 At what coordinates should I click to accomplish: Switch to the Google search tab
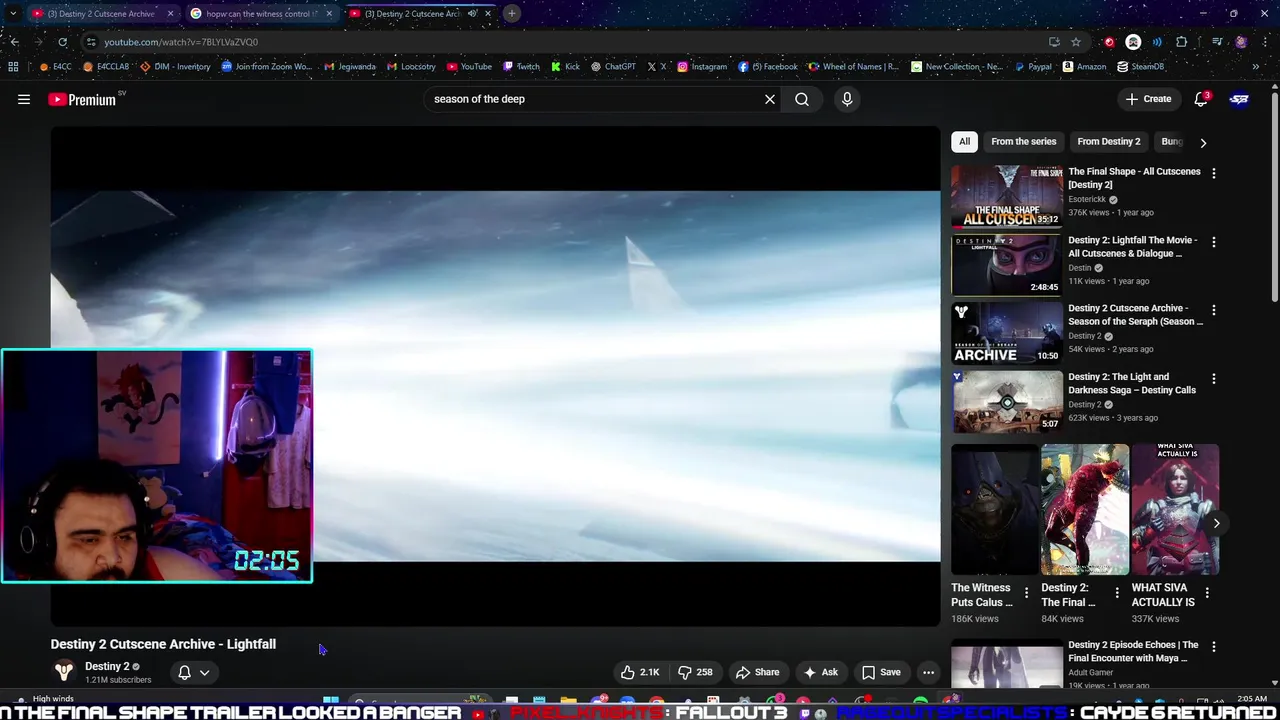(260, 14)
